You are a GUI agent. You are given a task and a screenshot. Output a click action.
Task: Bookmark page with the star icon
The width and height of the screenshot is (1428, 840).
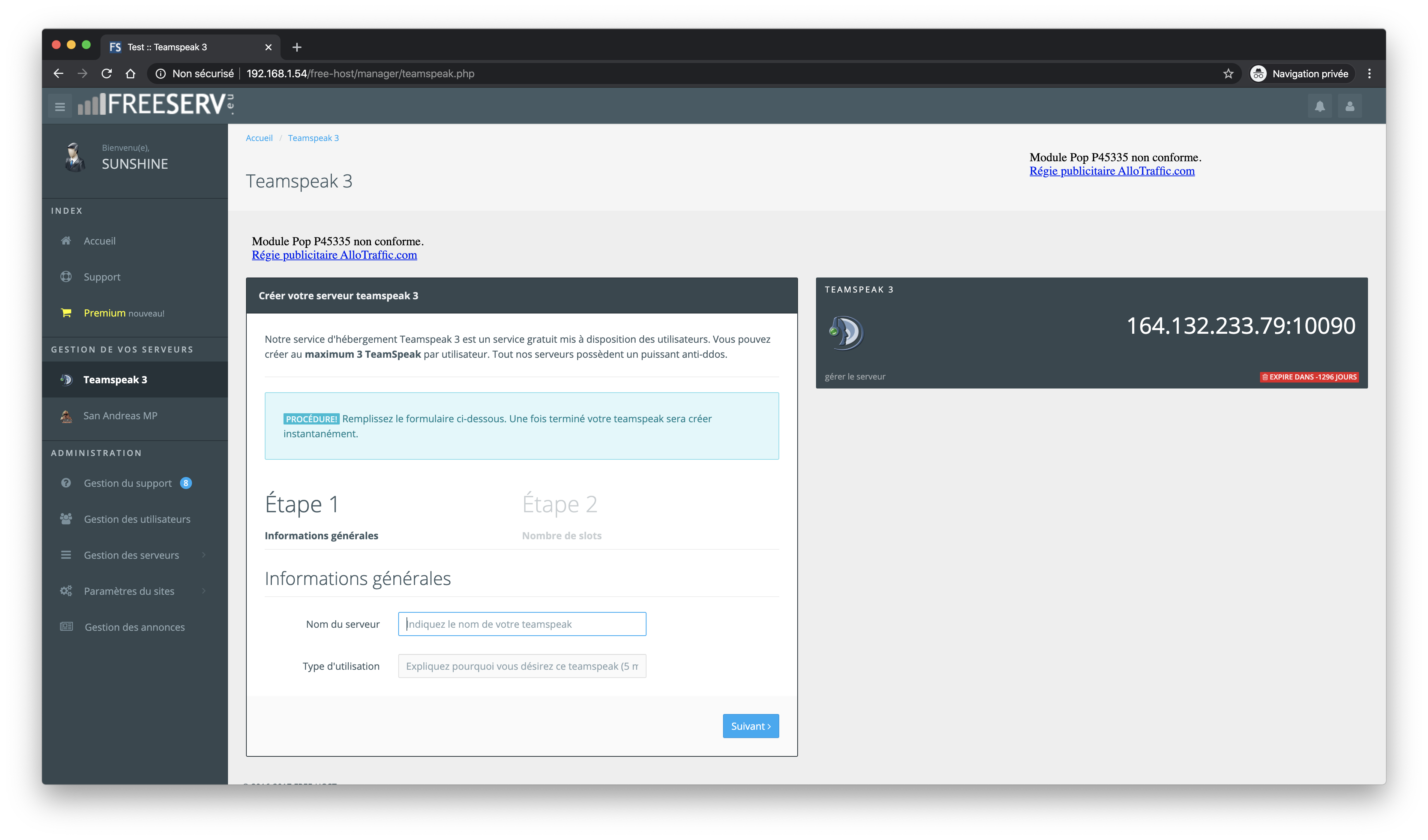click(x=1228, y=73)
